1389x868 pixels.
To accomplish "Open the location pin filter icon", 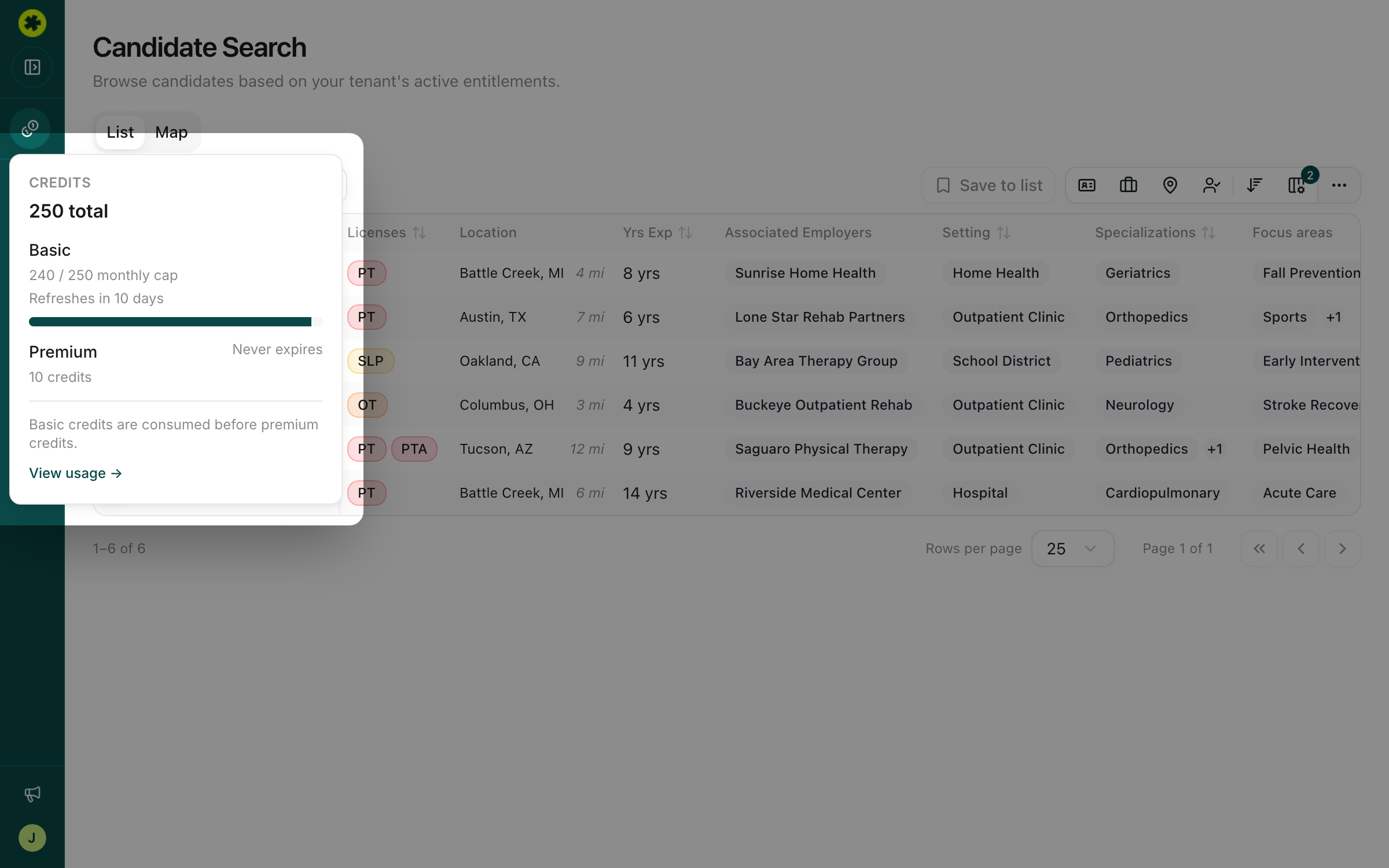I will point(1170,185).
